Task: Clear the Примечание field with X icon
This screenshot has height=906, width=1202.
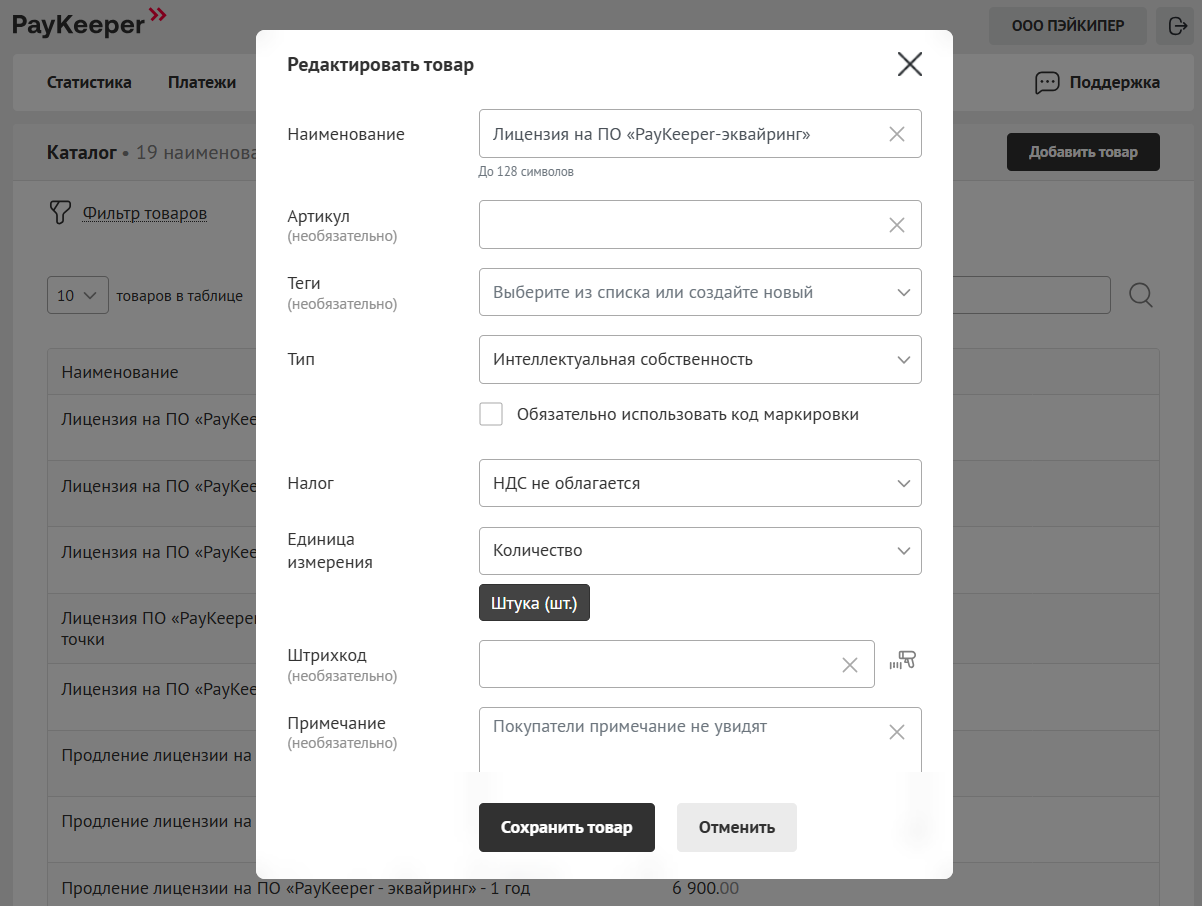Action: click(x=897, y=732)
